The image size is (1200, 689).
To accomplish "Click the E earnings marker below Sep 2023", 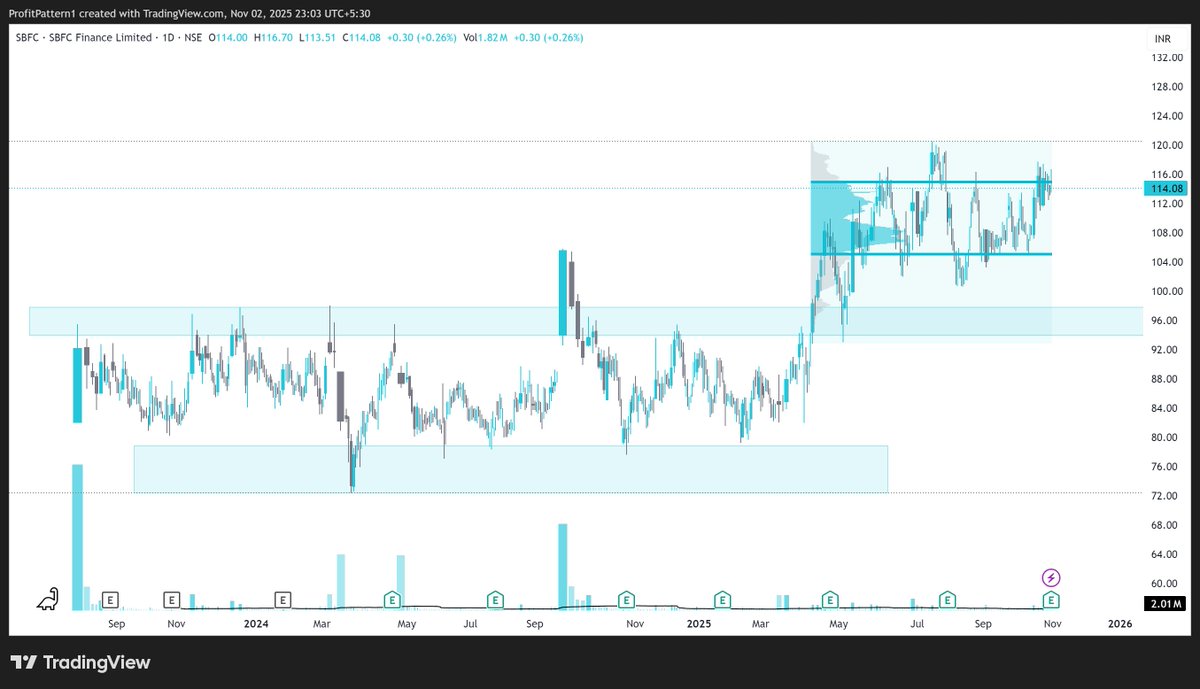I will pyautogui.click(x=110, y=600).
